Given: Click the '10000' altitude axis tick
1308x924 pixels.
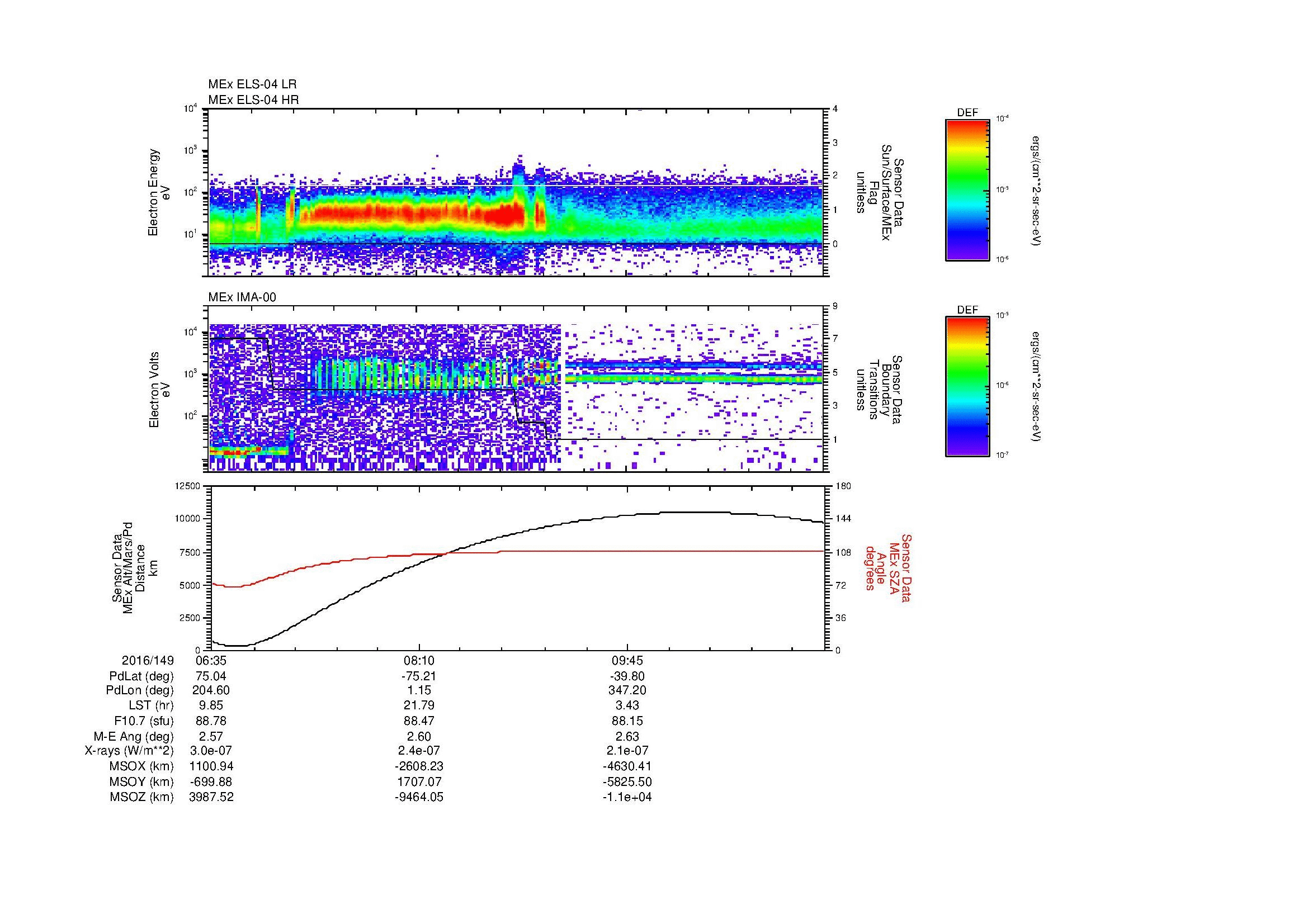Looking at the screenshot, I should point(188,519).
